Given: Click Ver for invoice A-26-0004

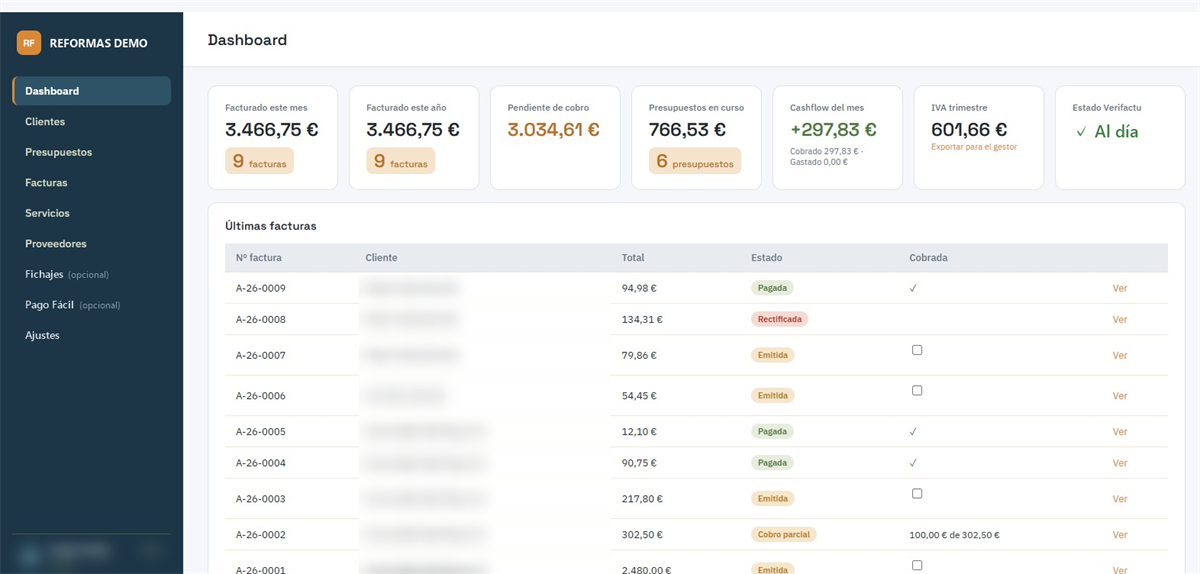Looking at the screenshot, I should (1120, 463).
